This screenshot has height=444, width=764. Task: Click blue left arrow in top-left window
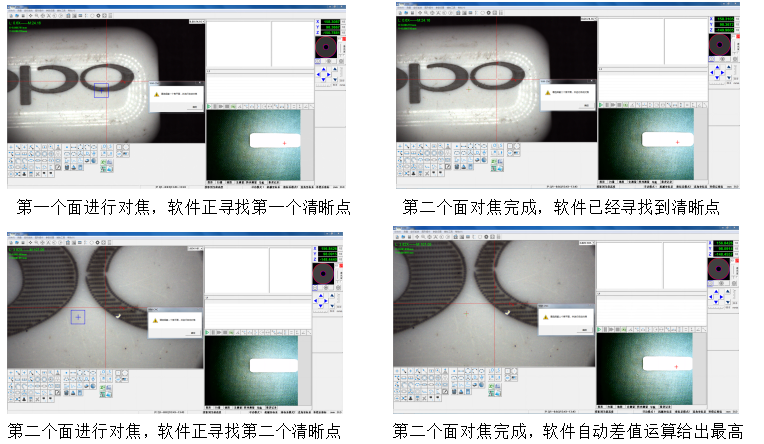click(x=318, y=75)
